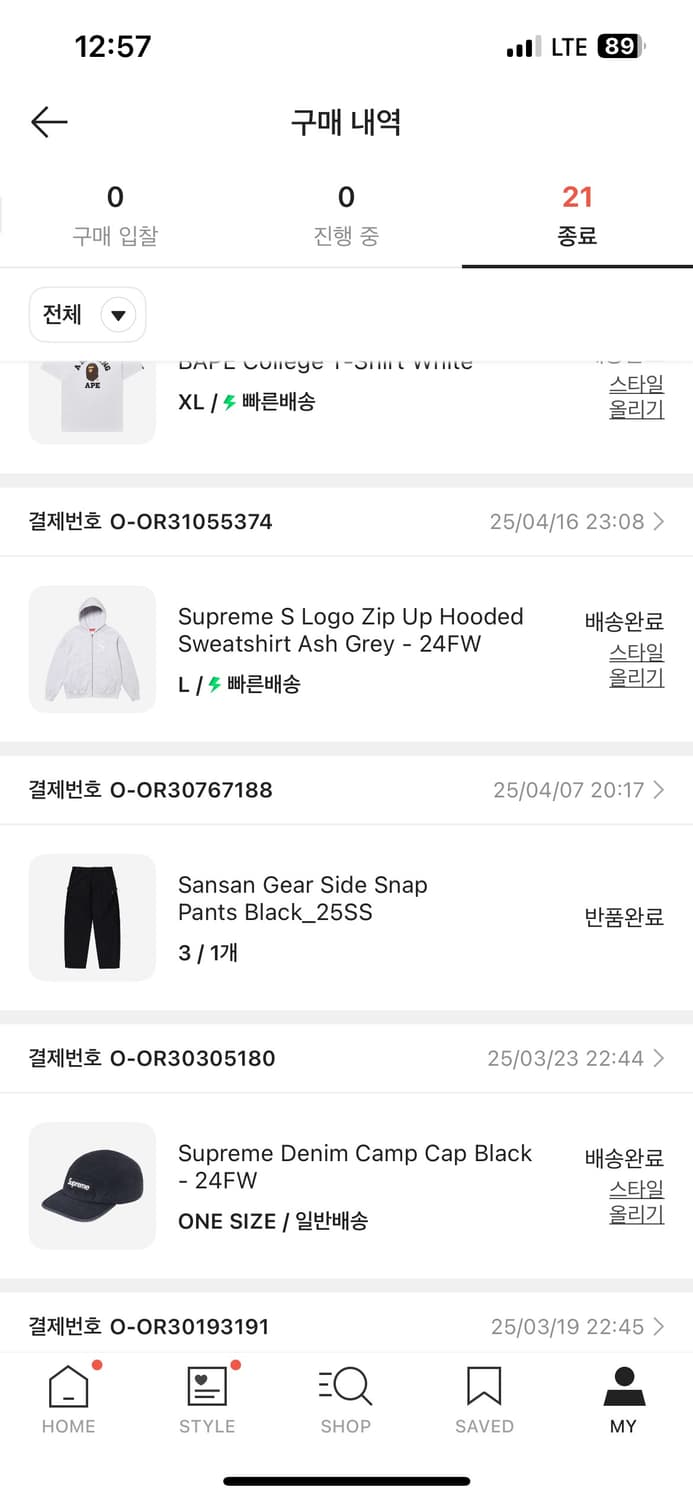
Task: Open the Sansan Gear black pants thumbnail
Action: (x=92, y=917)
